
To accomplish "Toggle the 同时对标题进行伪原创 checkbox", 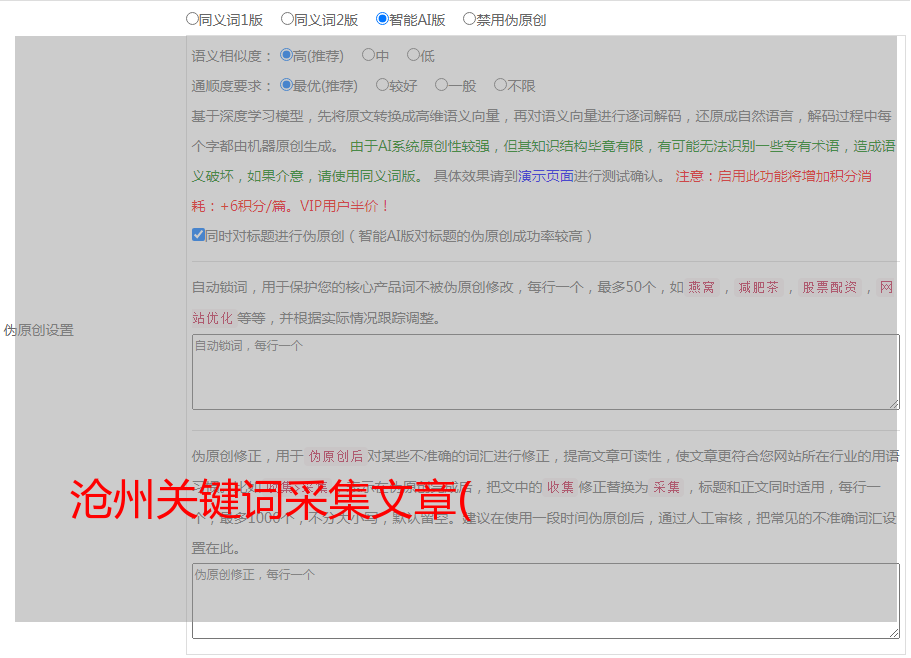I will point(198,235).
